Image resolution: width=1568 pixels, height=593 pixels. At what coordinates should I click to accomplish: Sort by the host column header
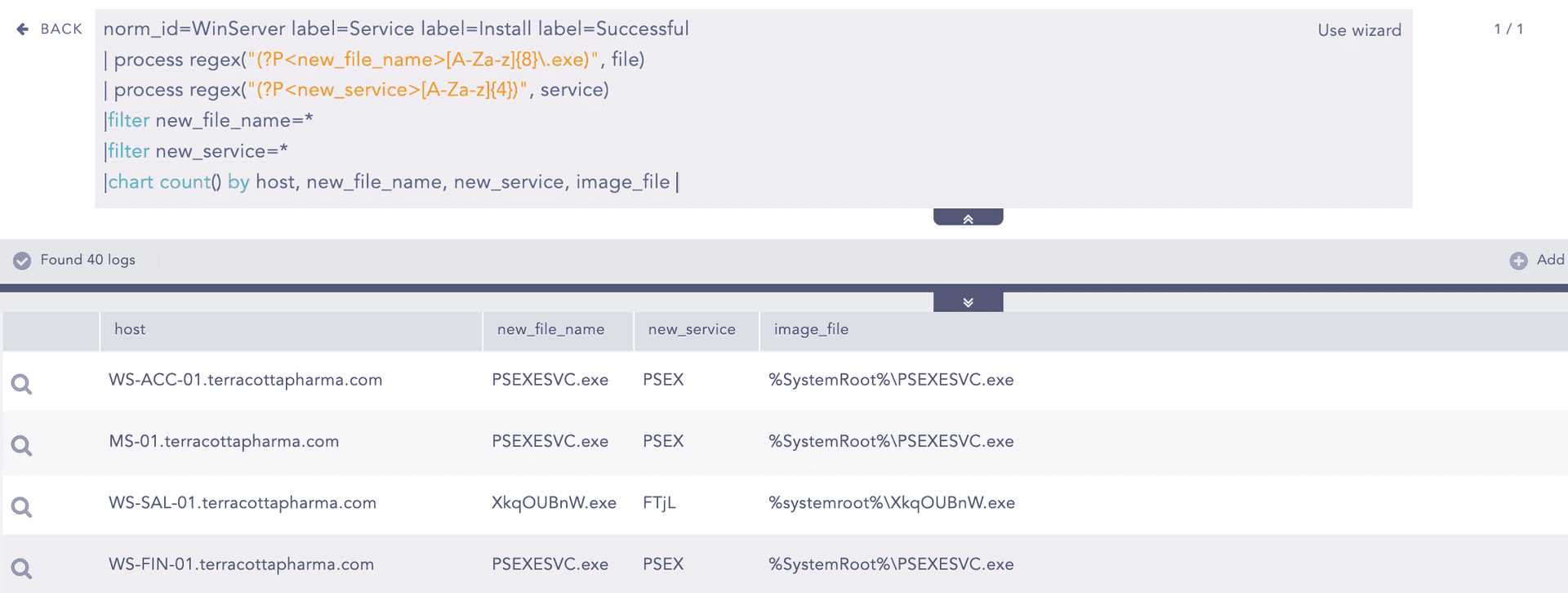click(130, 329)
